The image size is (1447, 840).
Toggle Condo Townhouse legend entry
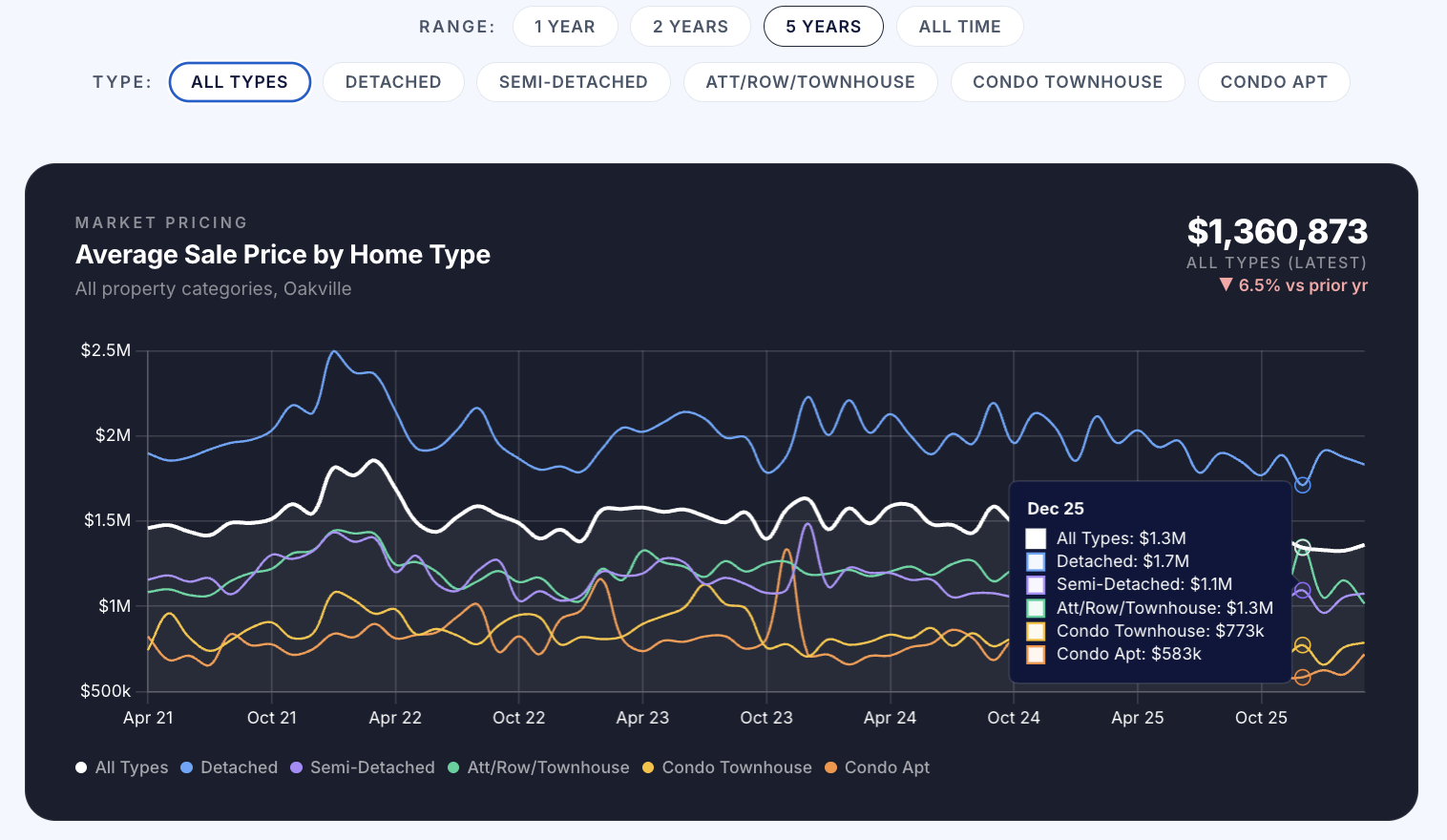726,767
